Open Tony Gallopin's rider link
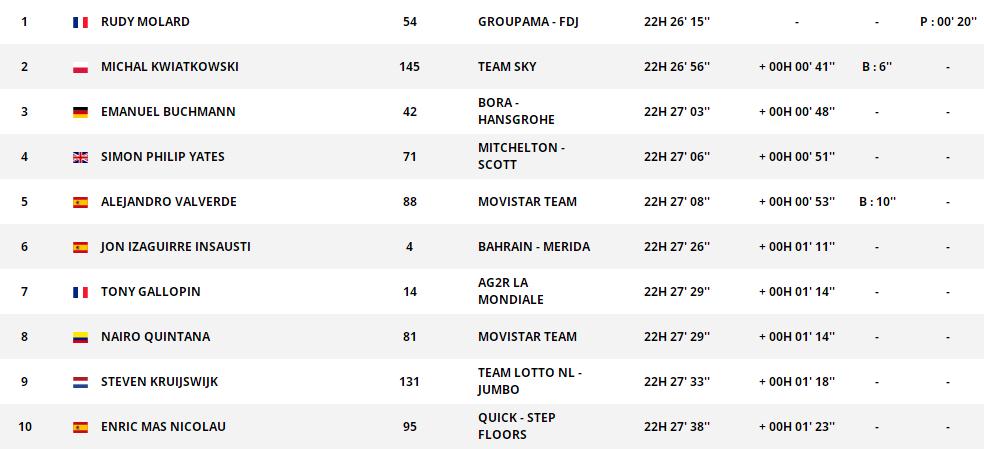This screenshot has height=449, width=984. point(150,292)
